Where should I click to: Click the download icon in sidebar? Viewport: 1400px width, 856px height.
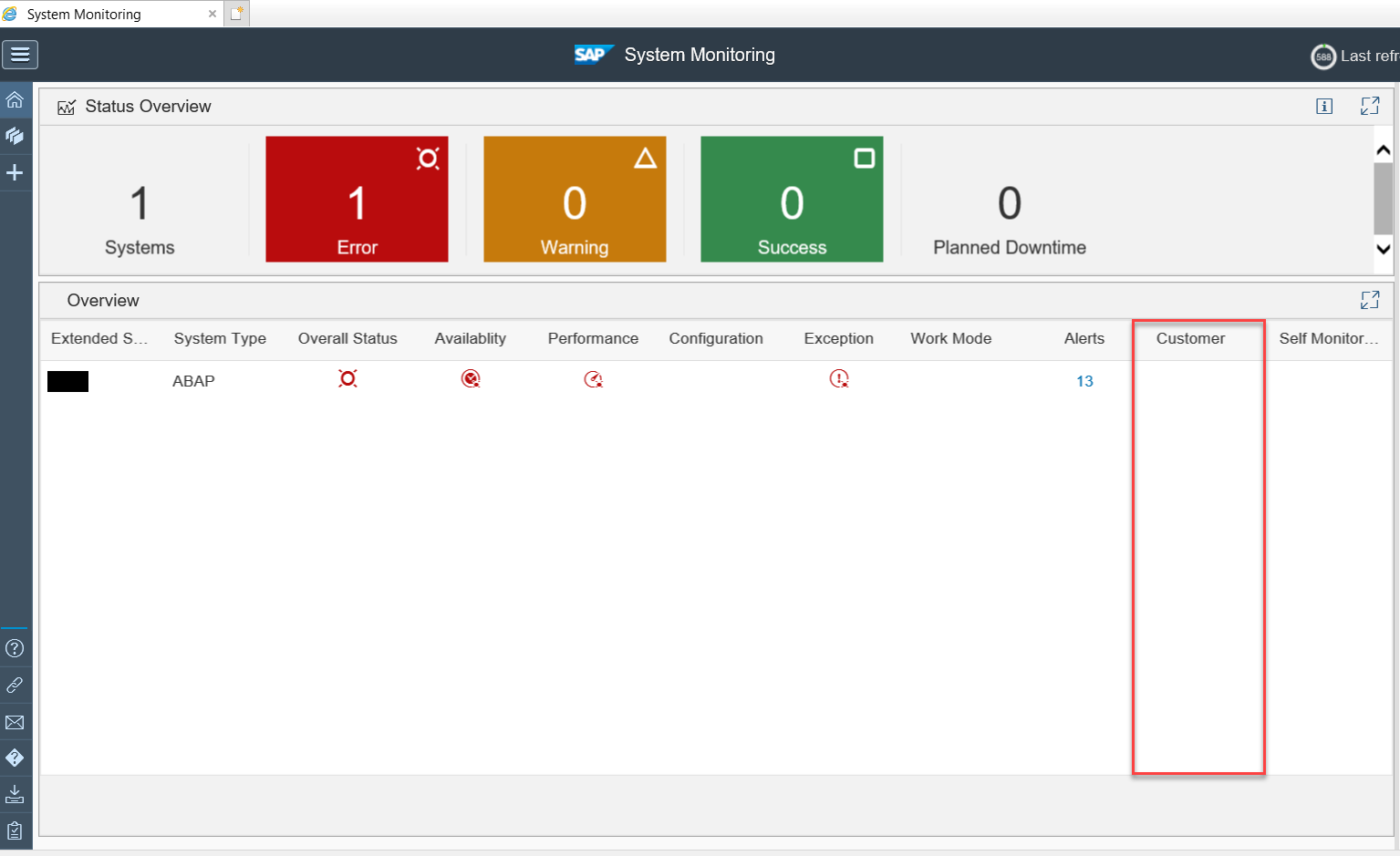pyautogui.click(x=15, y=794)
